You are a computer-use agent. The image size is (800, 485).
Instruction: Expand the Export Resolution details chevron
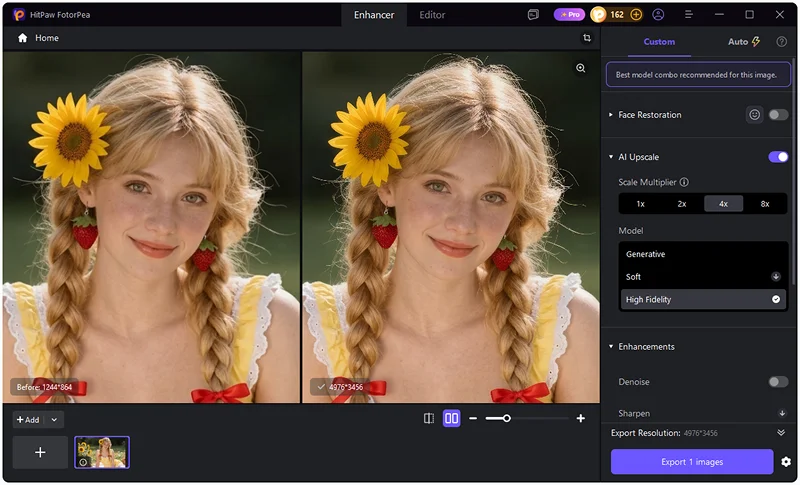point(781,432)
